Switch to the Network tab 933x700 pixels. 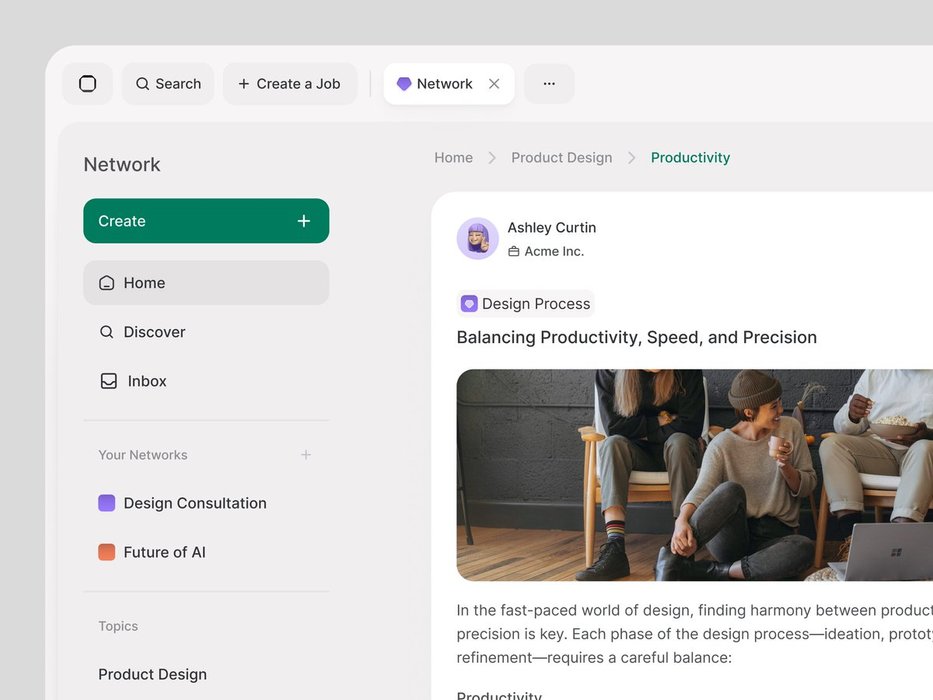(x=435, y=84)
